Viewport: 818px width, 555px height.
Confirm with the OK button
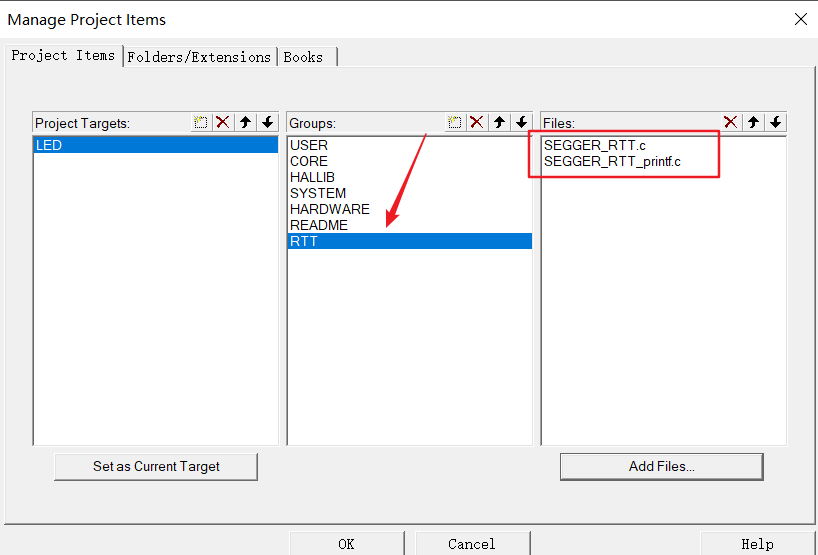(347, 544)
